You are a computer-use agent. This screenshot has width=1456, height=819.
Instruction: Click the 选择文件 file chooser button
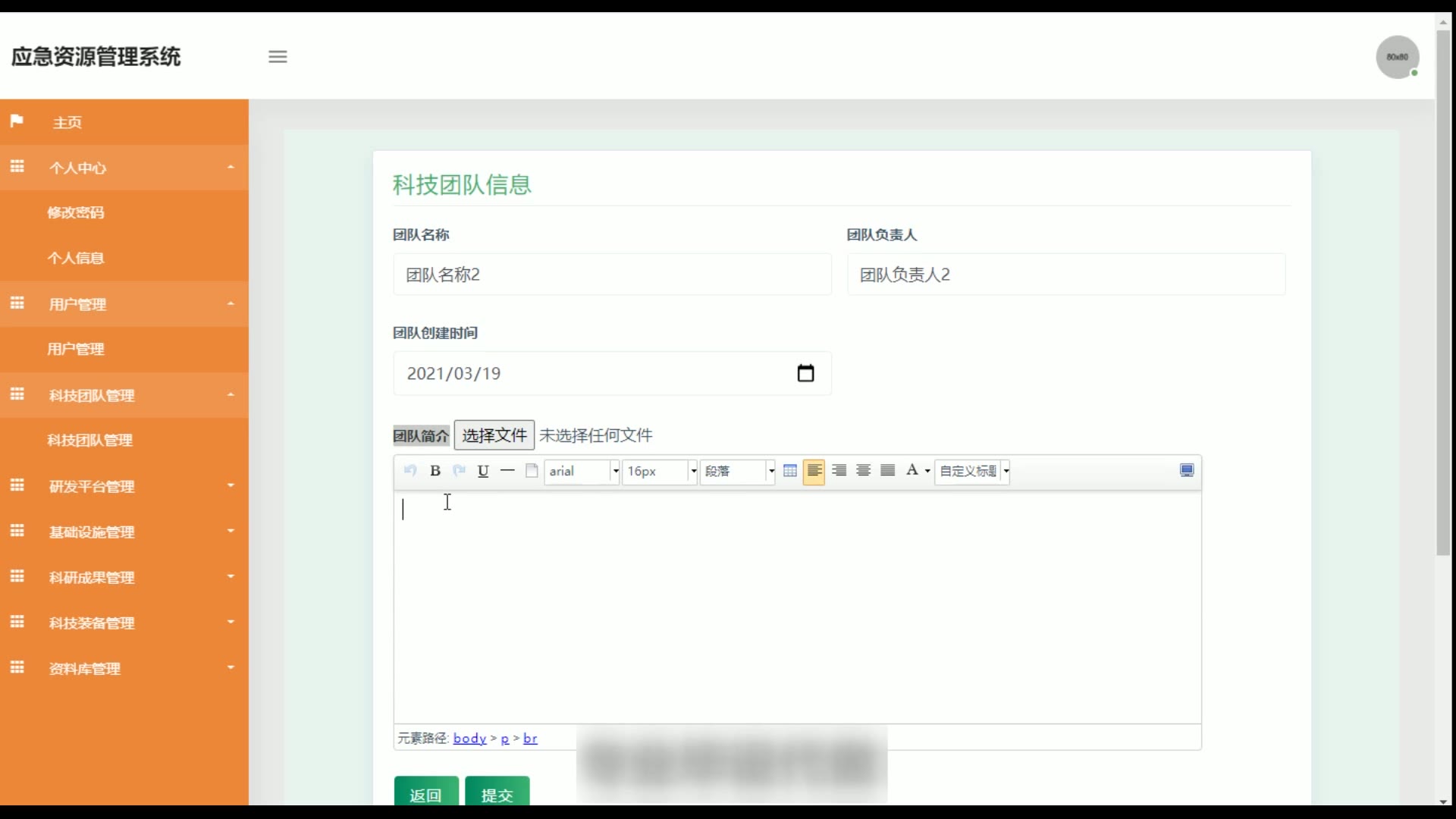click(x=494, y=435)
